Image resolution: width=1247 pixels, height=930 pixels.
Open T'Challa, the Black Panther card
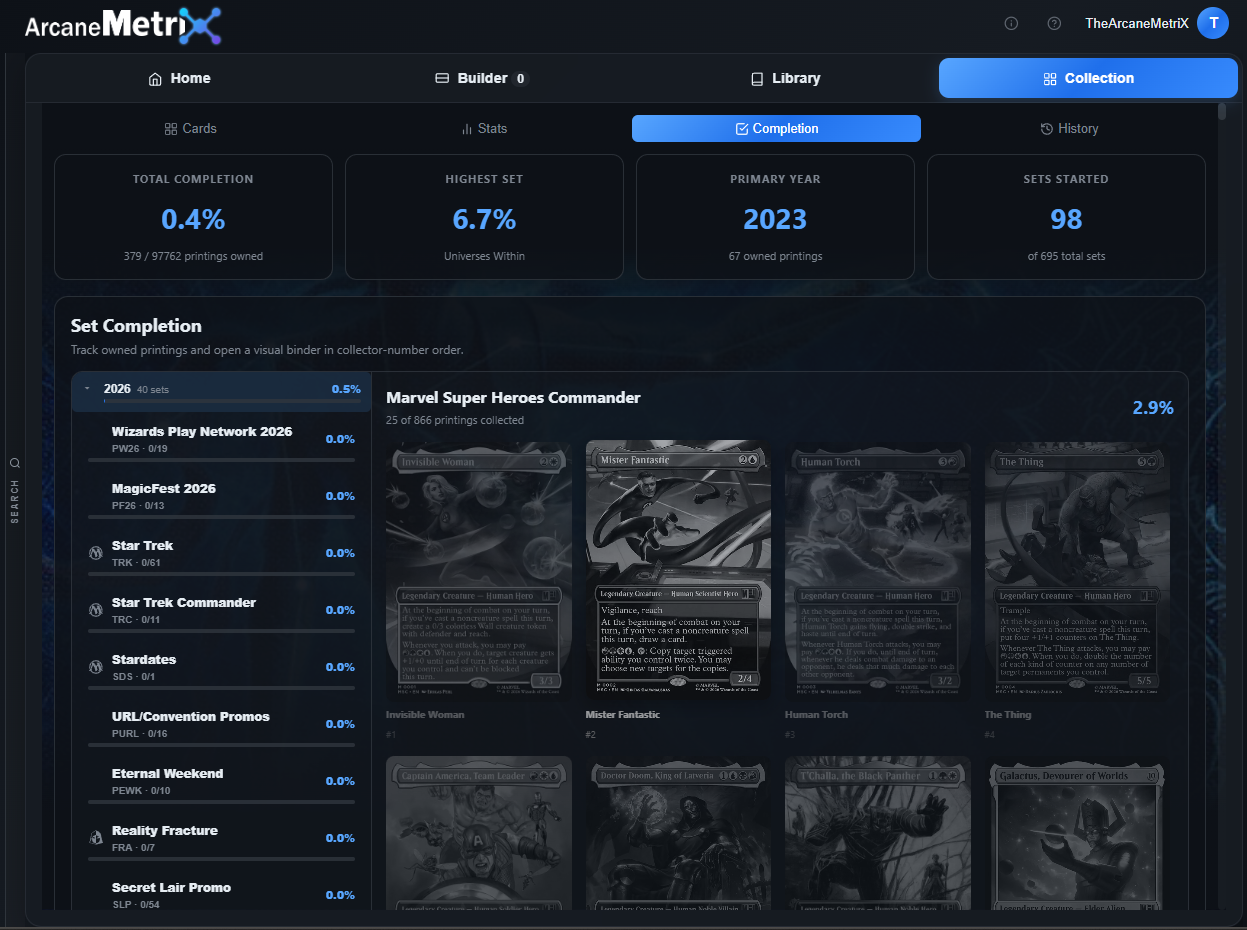tap(878, 833)
